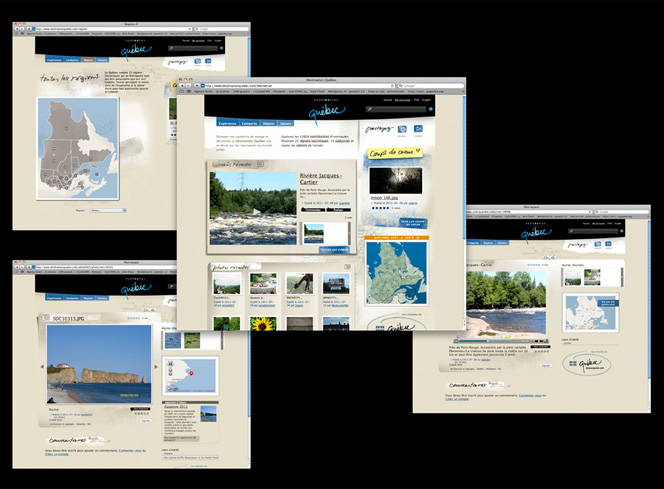Open the Régions tab in the center window
The width and height of the screenshot is (664, 489).
[268, 123]
